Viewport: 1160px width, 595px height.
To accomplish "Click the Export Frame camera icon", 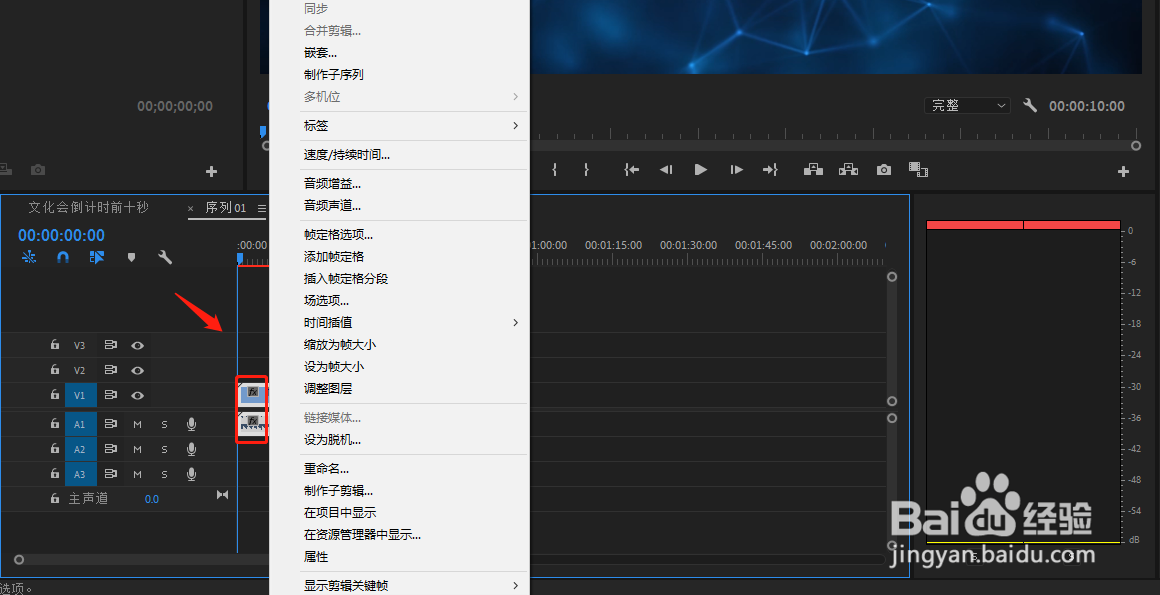I will [883, 169].
